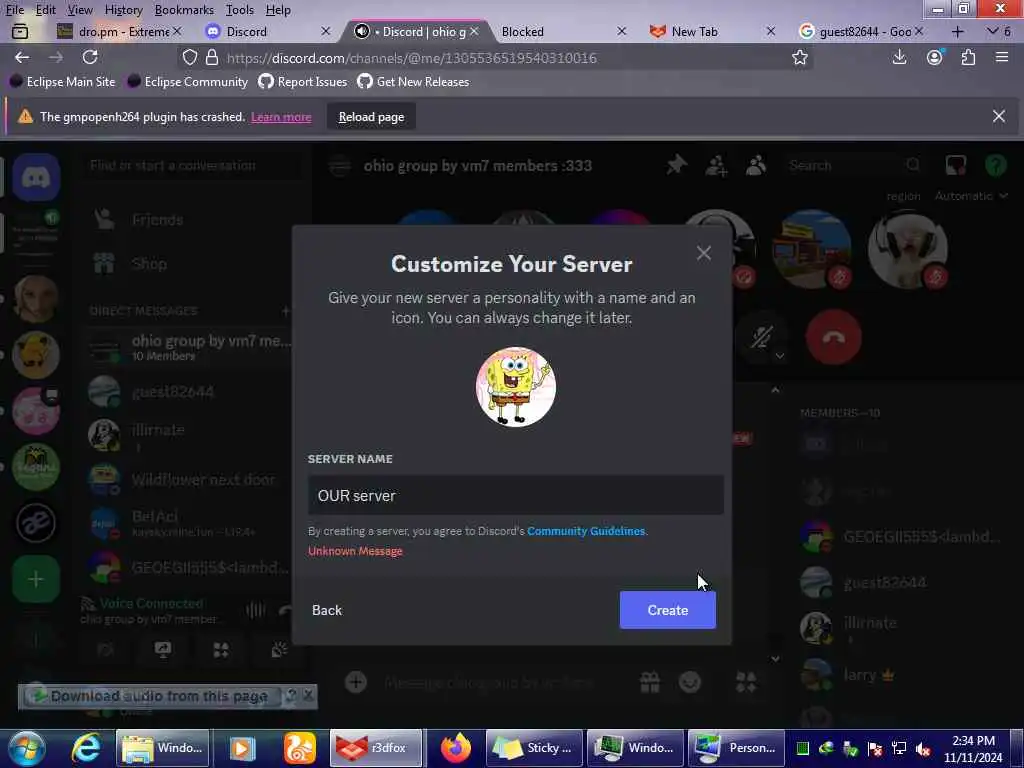The image size is (1024, 768).
Task: Click the red disconnect call button
Action: [x=833, y=338]
